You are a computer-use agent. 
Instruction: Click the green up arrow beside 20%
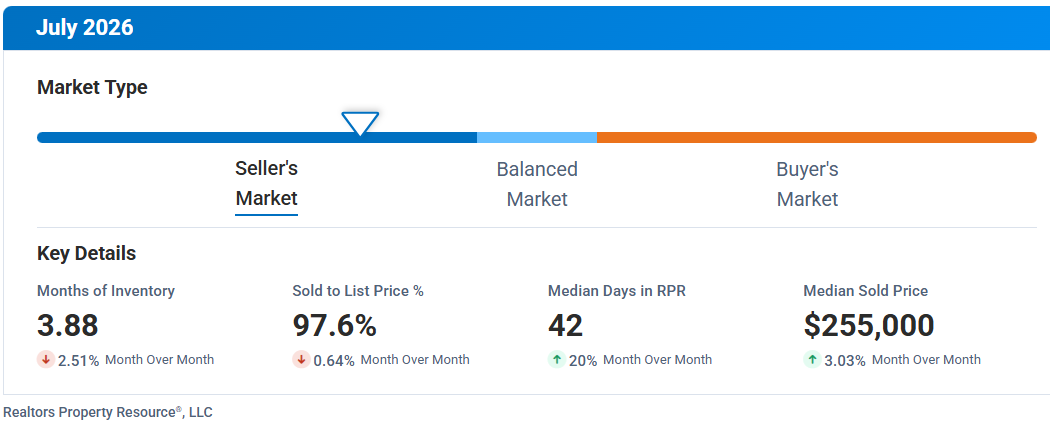coord(556,359)
